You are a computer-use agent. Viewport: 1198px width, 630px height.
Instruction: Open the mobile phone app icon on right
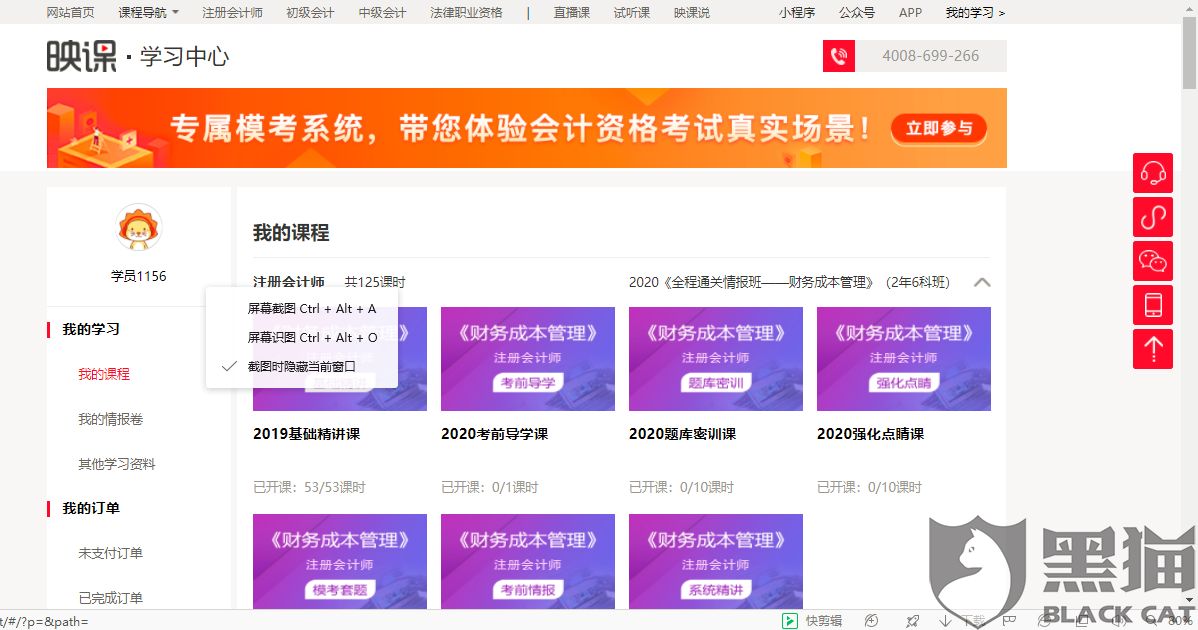(1152, 305)
